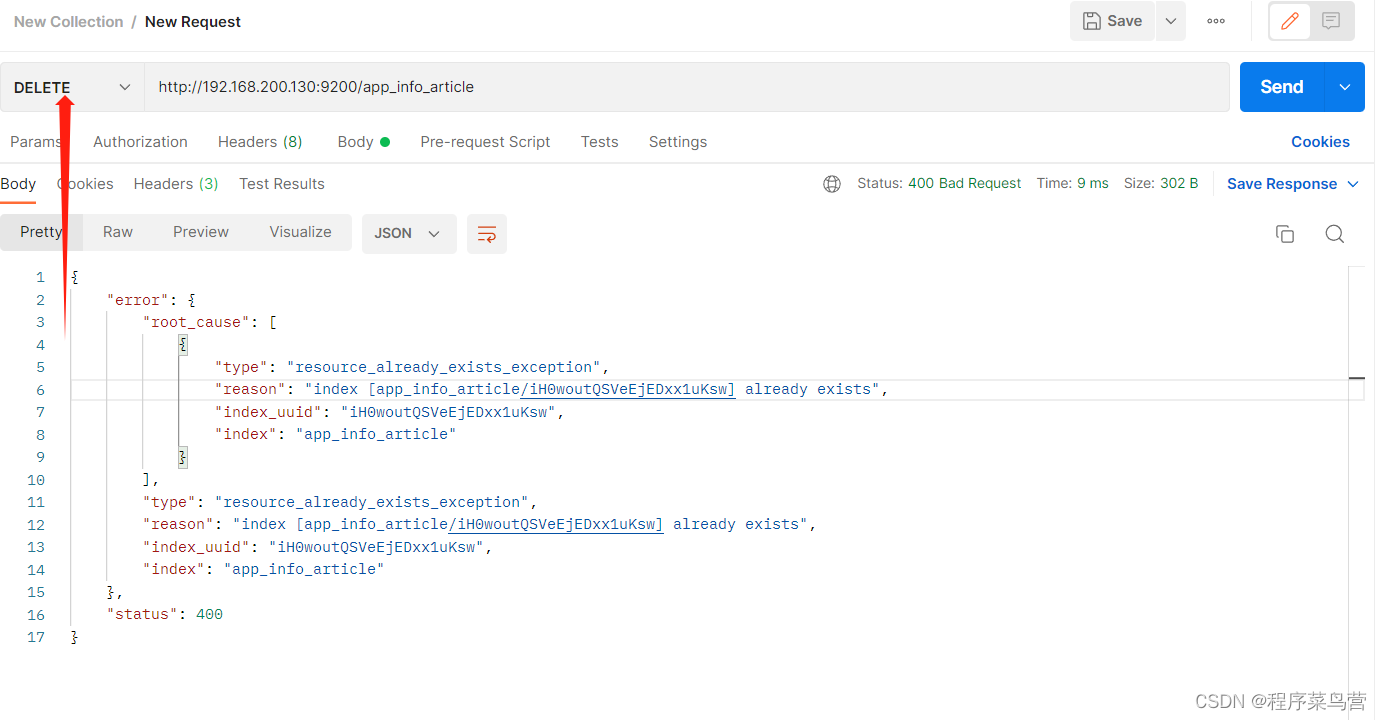Open the DELETE method dropdown
Viewport: 1382px width, 720px height.
pos(72,87)
